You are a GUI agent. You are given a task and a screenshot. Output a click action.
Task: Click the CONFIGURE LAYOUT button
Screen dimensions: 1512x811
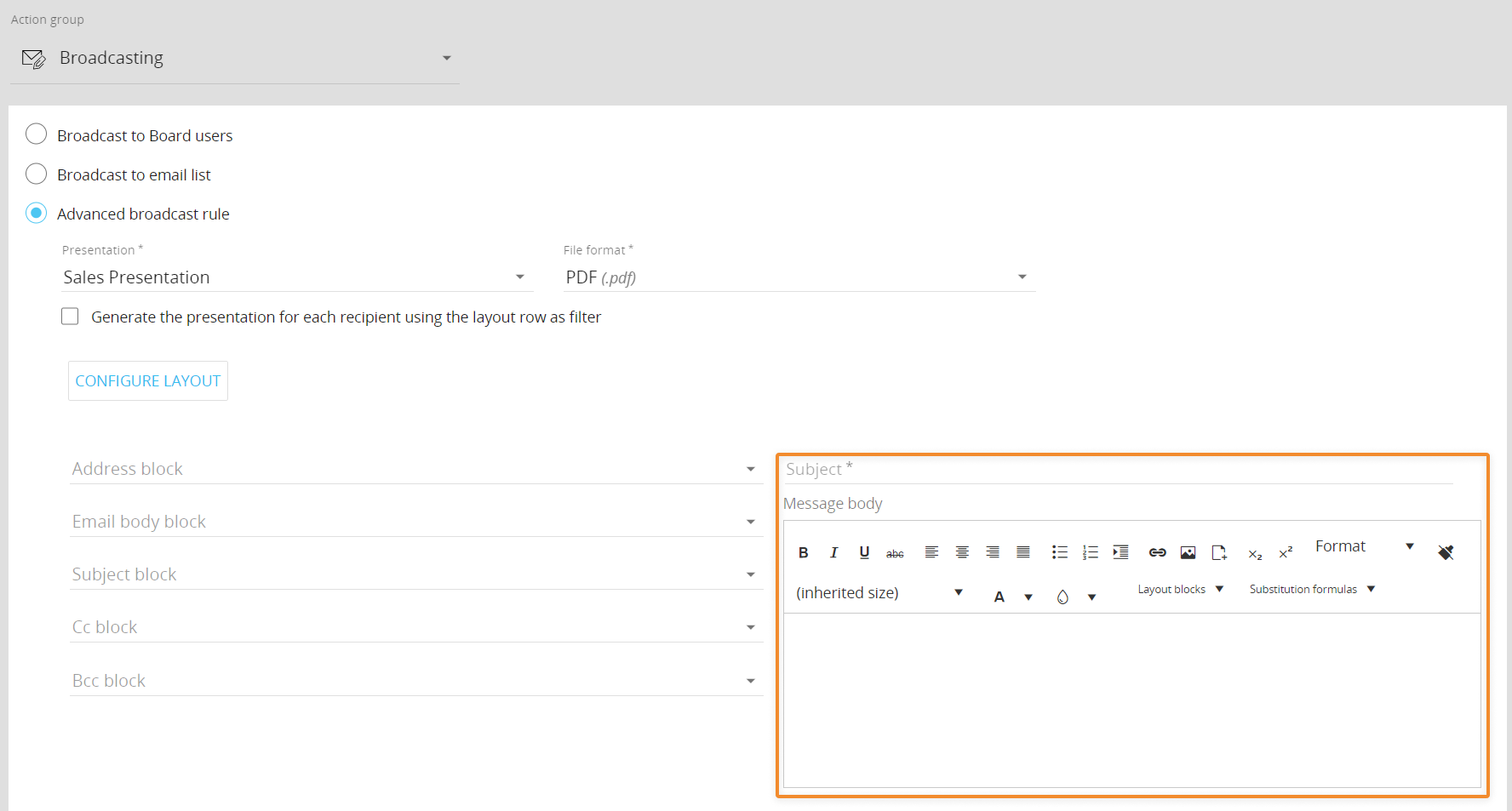[x=148, y=381]
